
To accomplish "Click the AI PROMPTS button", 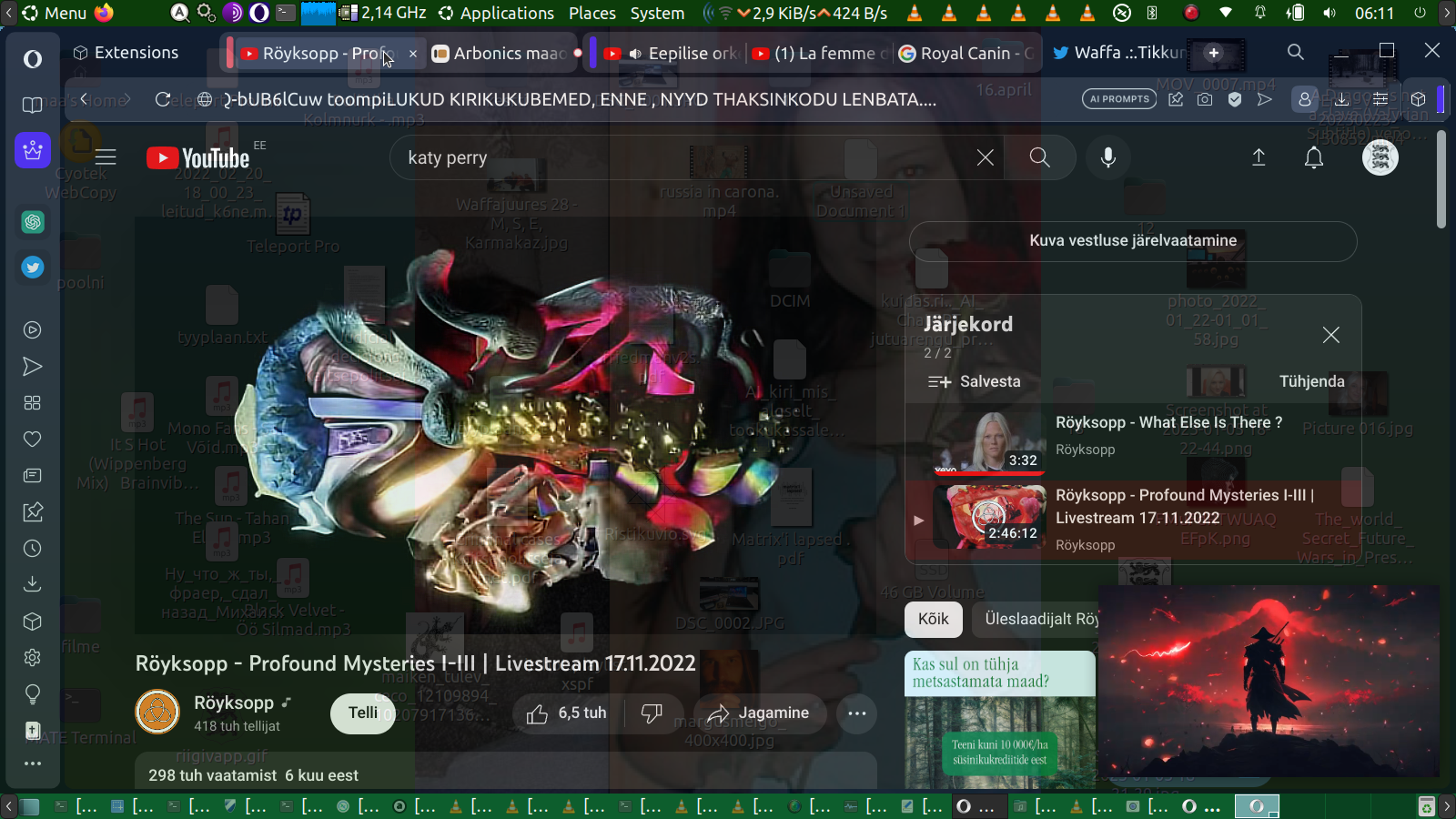I will pyautogui.click(x=1119, y=98).
